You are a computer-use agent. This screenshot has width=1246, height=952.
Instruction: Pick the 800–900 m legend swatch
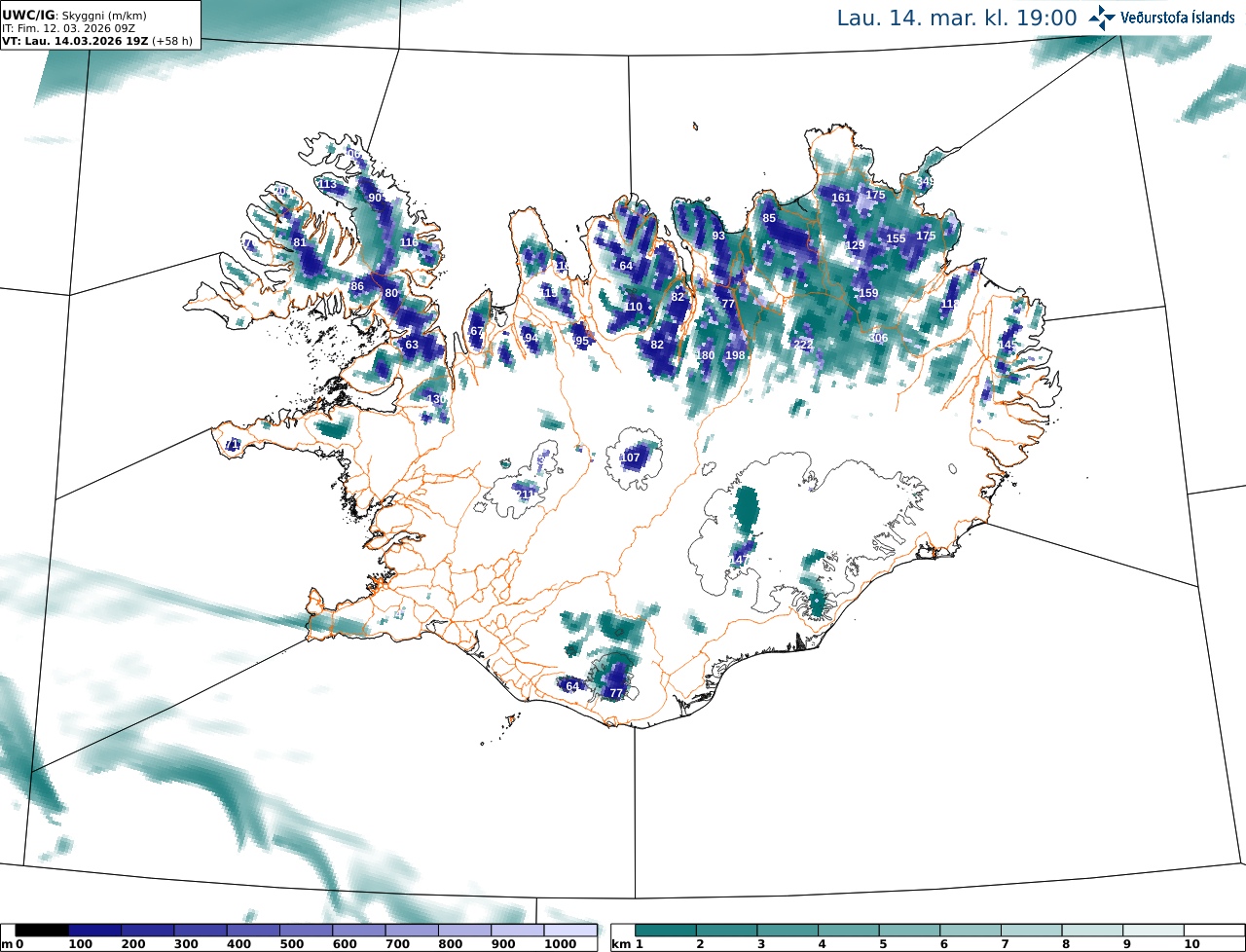tap(464, 931)
